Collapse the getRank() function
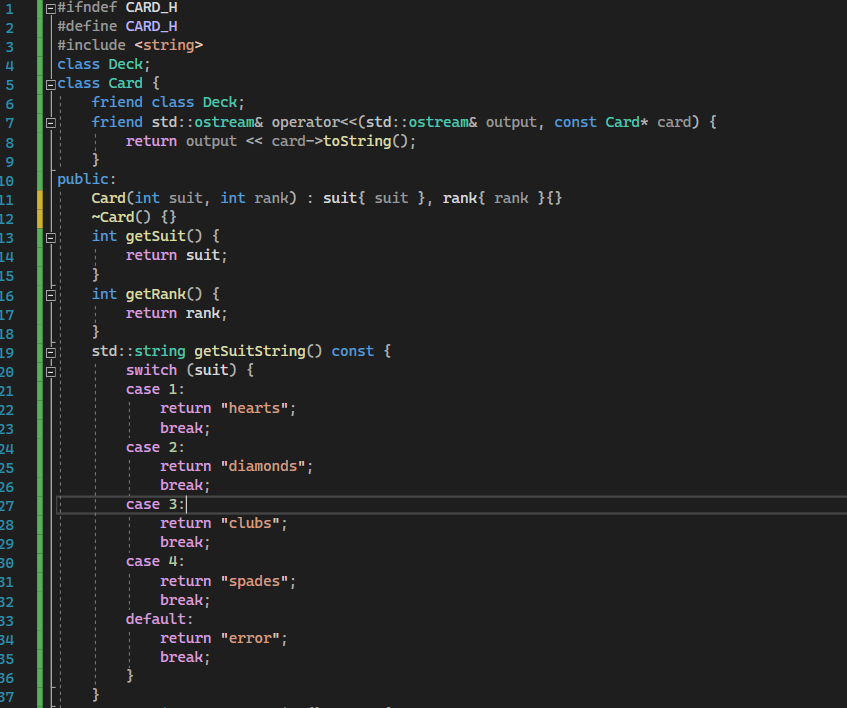The image size is (847, 708). pyautogui.click(x=51, y=295)
